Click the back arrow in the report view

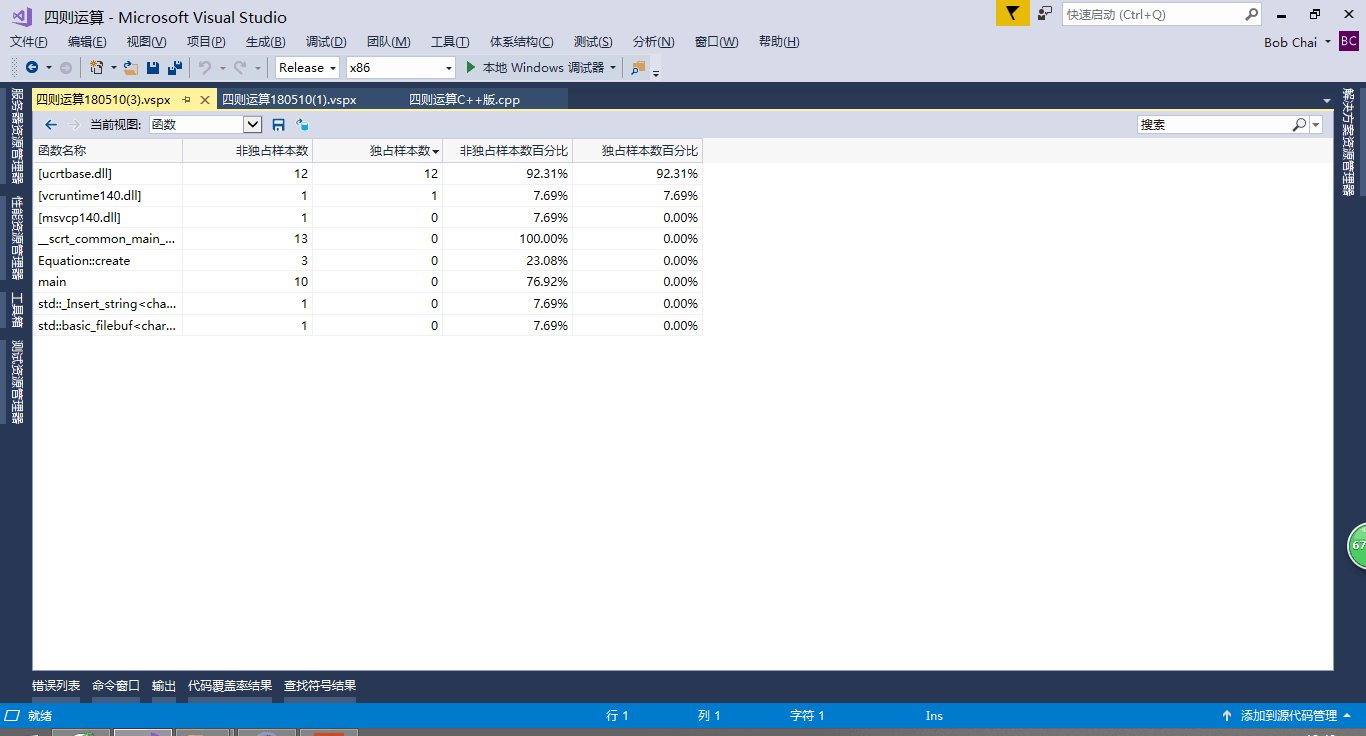51,125
